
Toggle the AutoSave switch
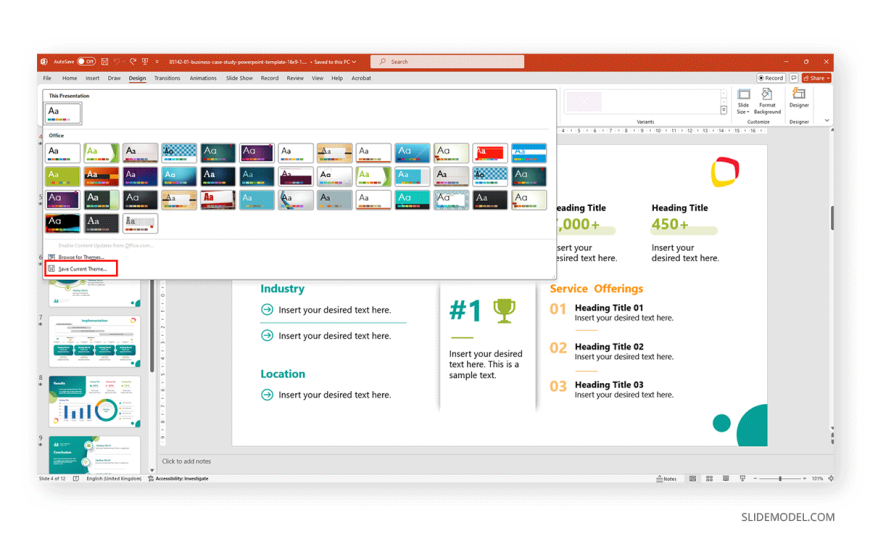[86, 62]
